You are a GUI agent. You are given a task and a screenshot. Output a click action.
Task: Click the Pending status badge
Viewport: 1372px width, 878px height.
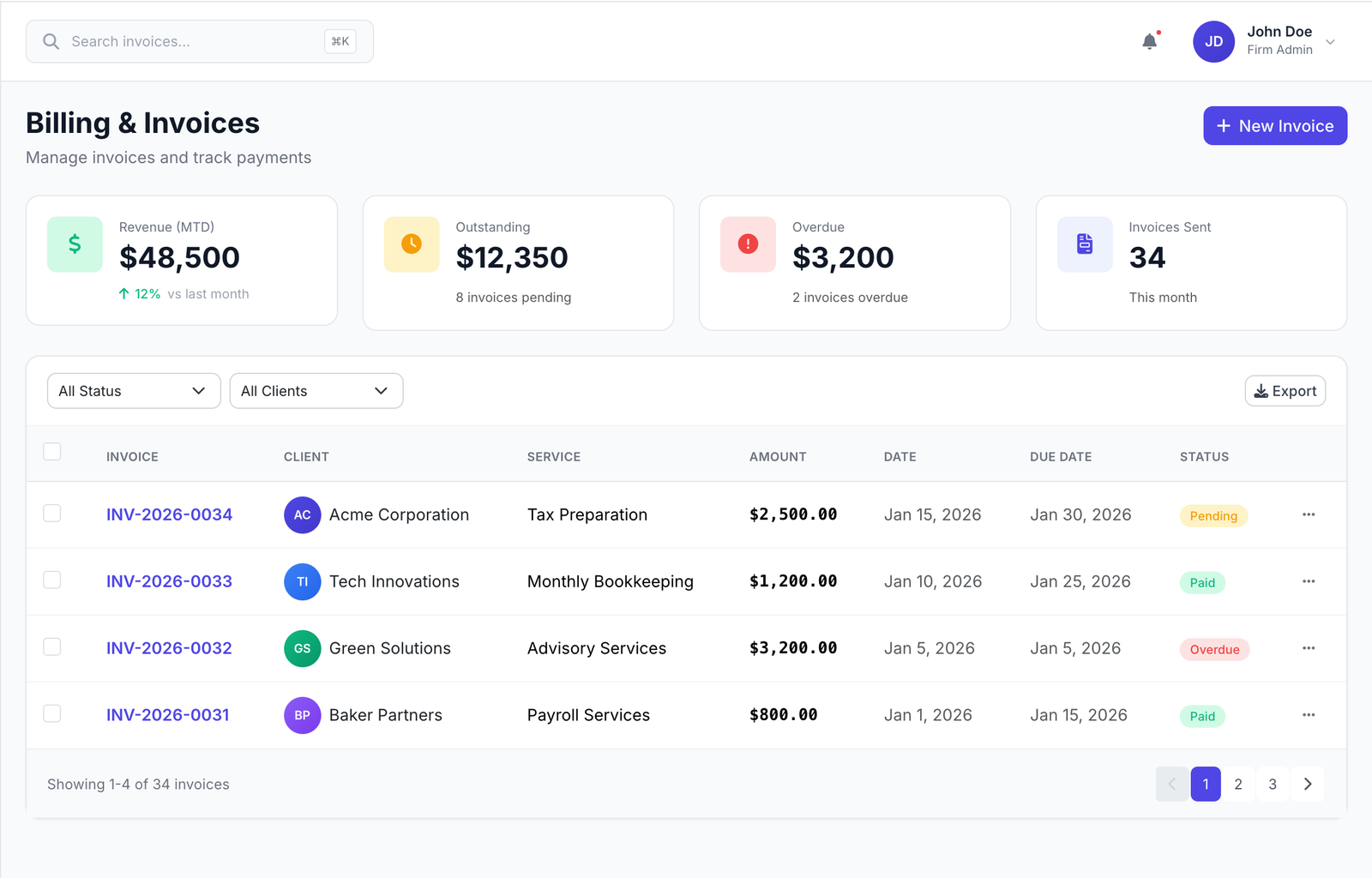coord(1213,516)
